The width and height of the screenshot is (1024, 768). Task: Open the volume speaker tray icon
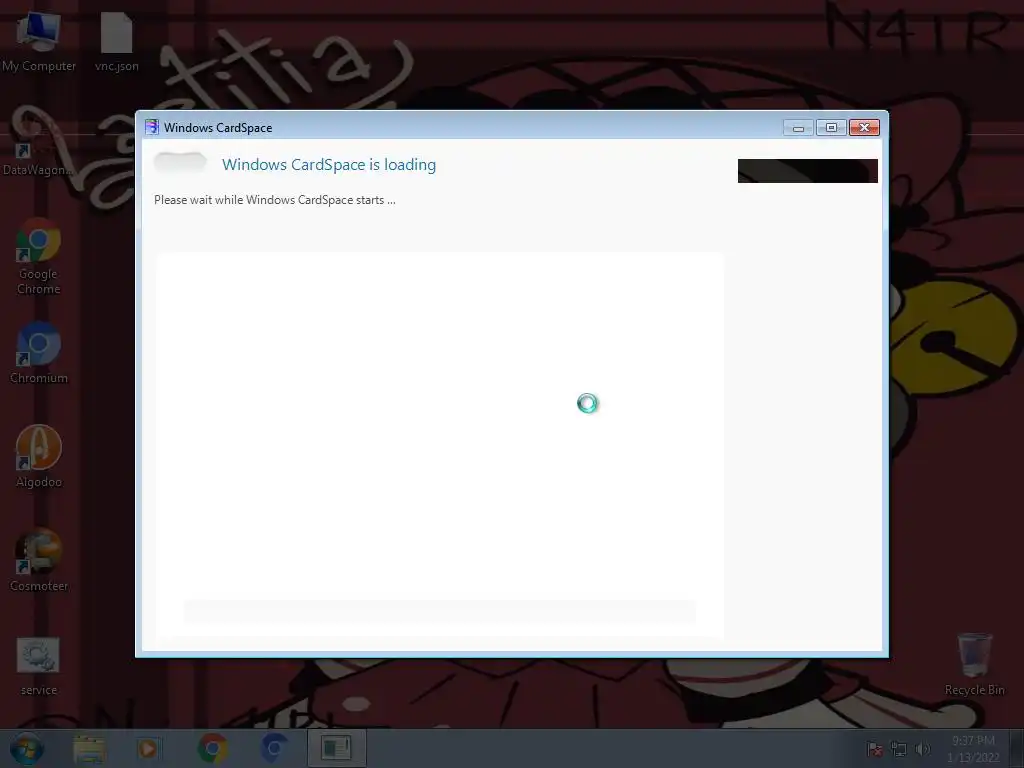tap(923, 749)
